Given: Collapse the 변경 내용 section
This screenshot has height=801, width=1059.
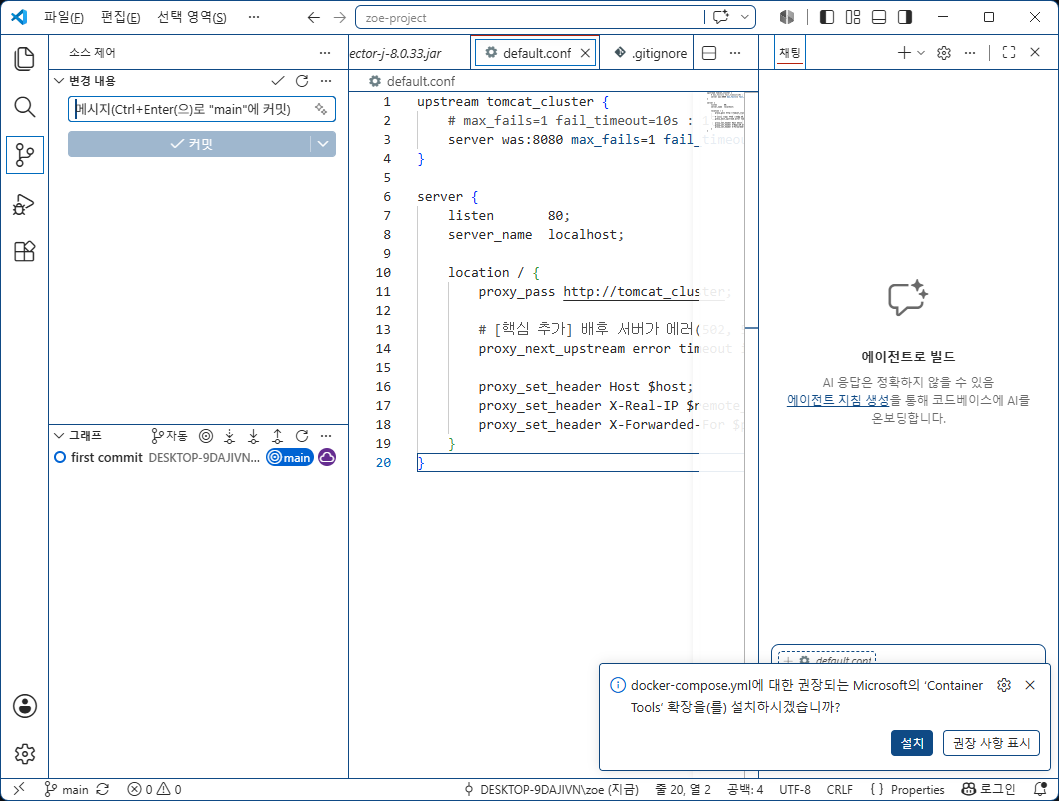Looking at the screenshot, I should pyautogui.click(x=59, y=81).
